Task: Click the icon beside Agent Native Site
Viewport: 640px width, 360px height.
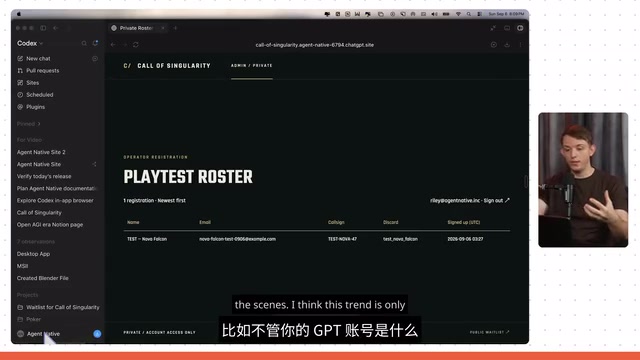Action: click(94, 164)
